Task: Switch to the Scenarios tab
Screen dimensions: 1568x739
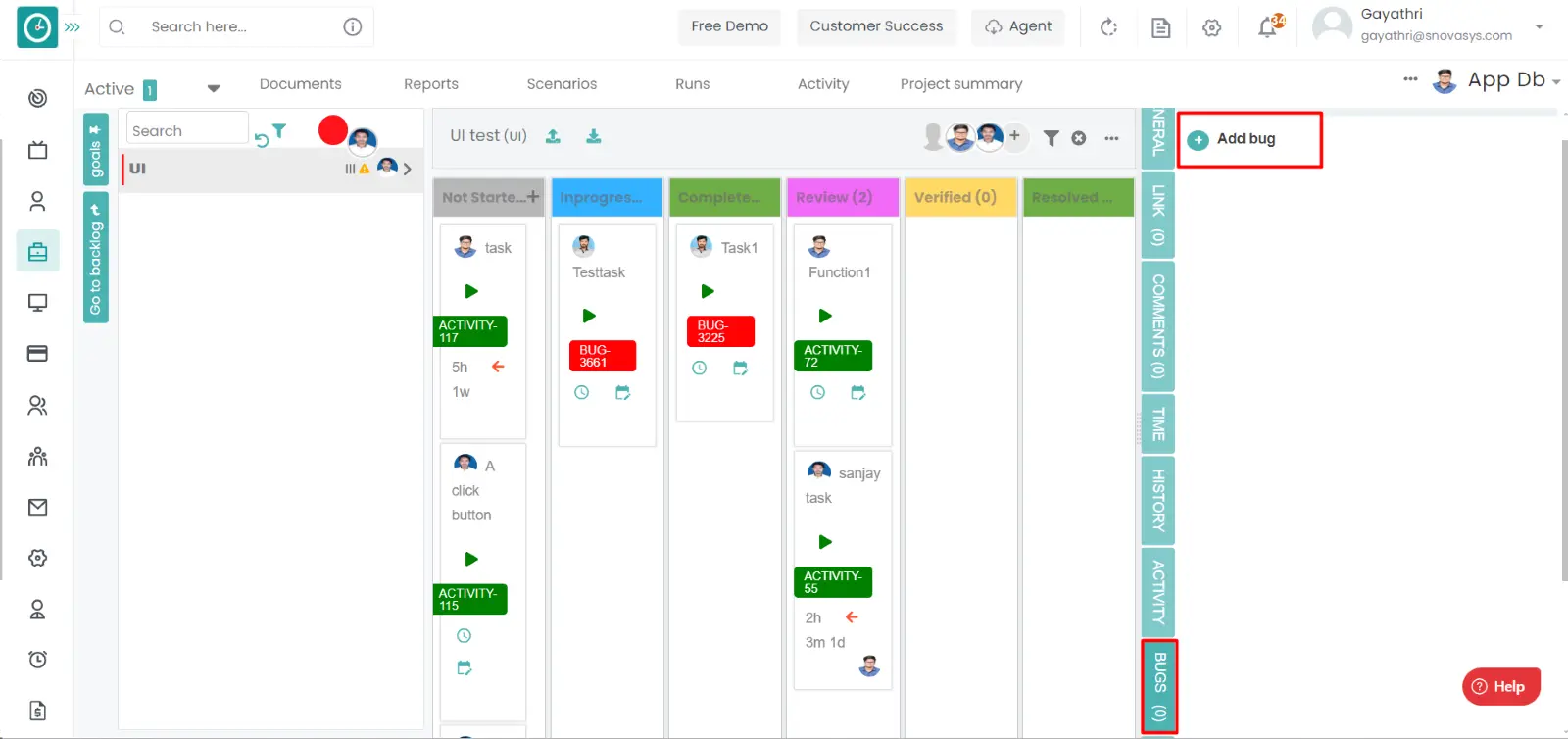Action: click(562, 84)
